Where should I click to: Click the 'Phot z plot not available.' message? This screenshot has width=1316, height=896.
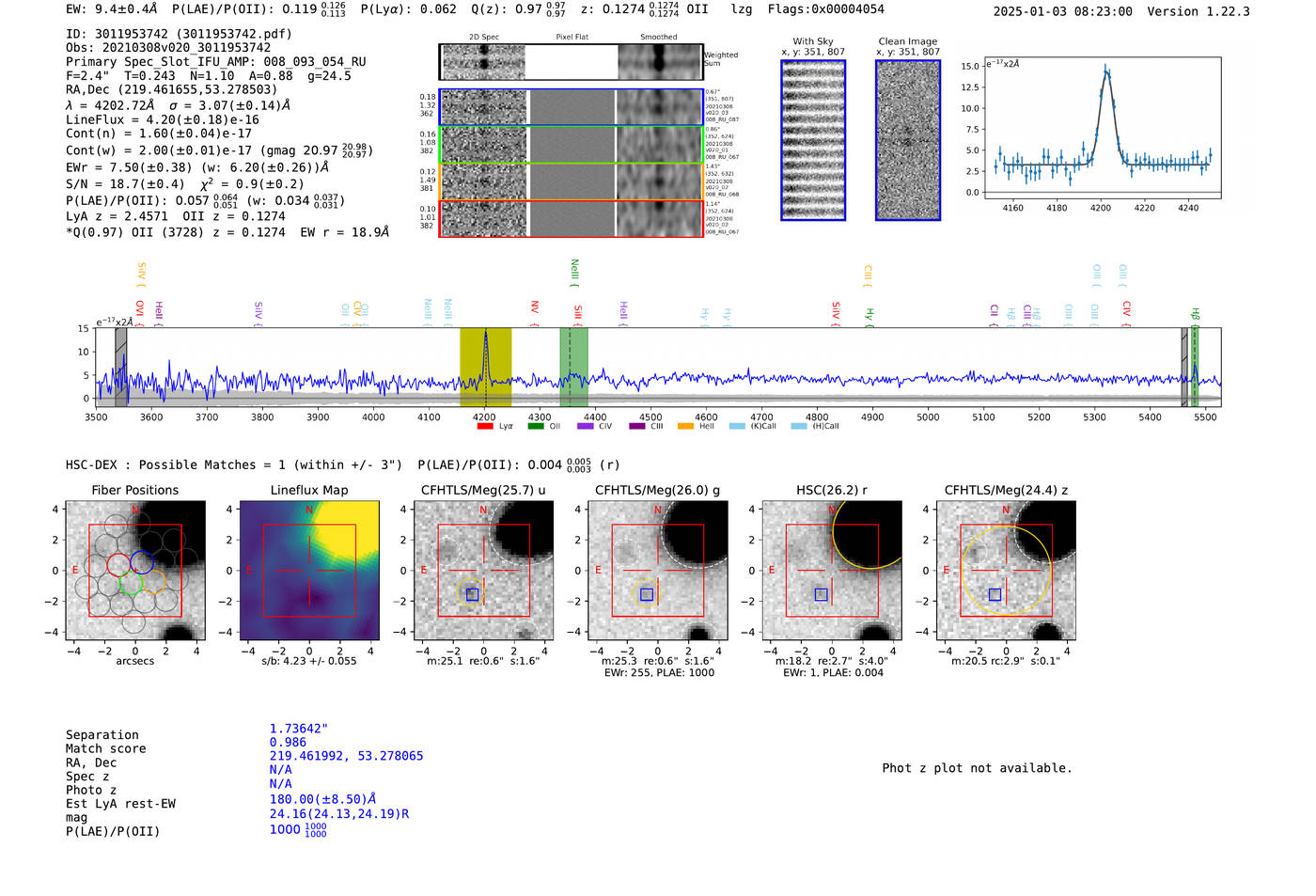click(x=977, y=768)
